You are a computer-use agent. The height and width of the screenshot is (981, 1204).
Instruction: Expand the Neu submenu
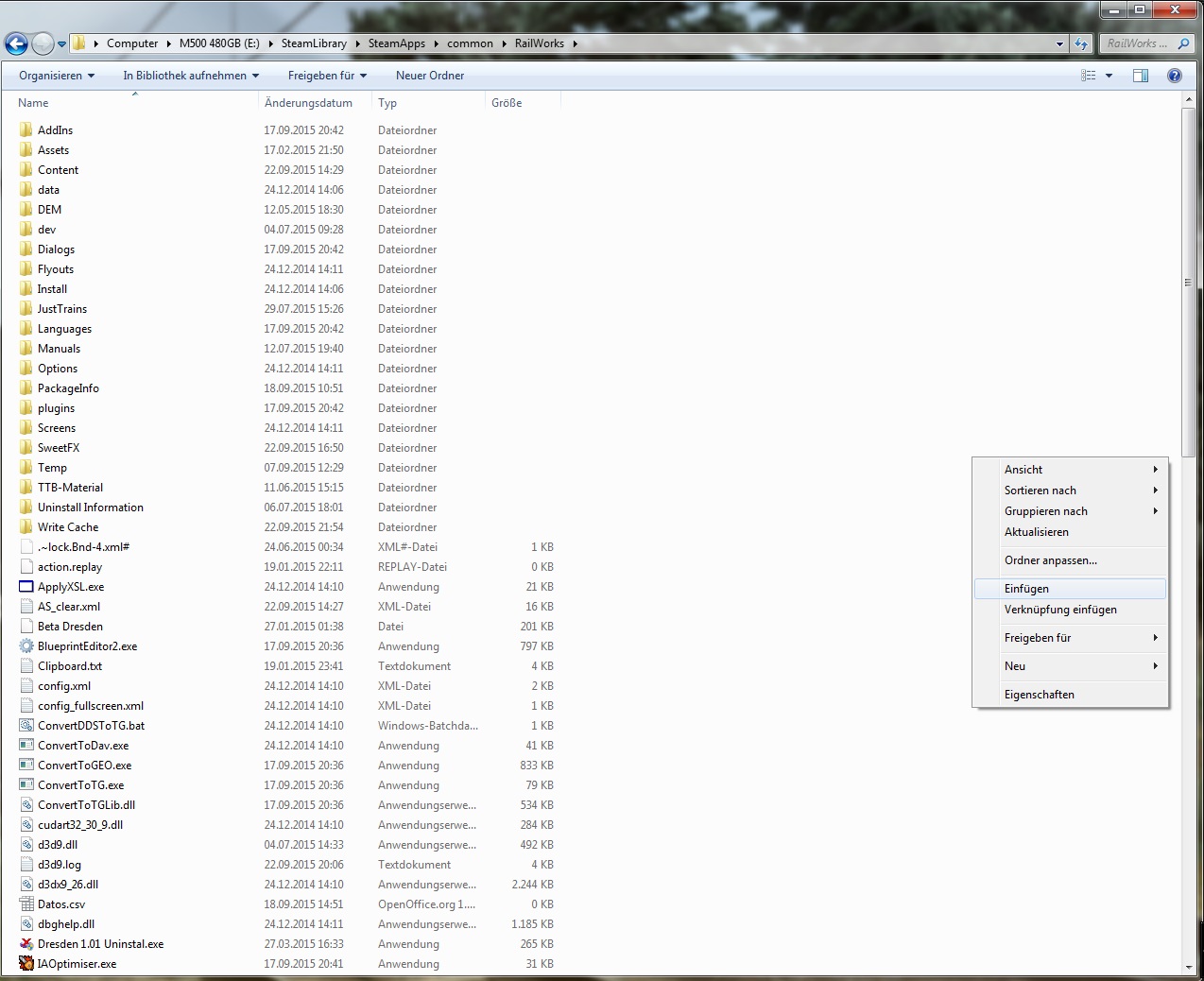pos(1070,666)
